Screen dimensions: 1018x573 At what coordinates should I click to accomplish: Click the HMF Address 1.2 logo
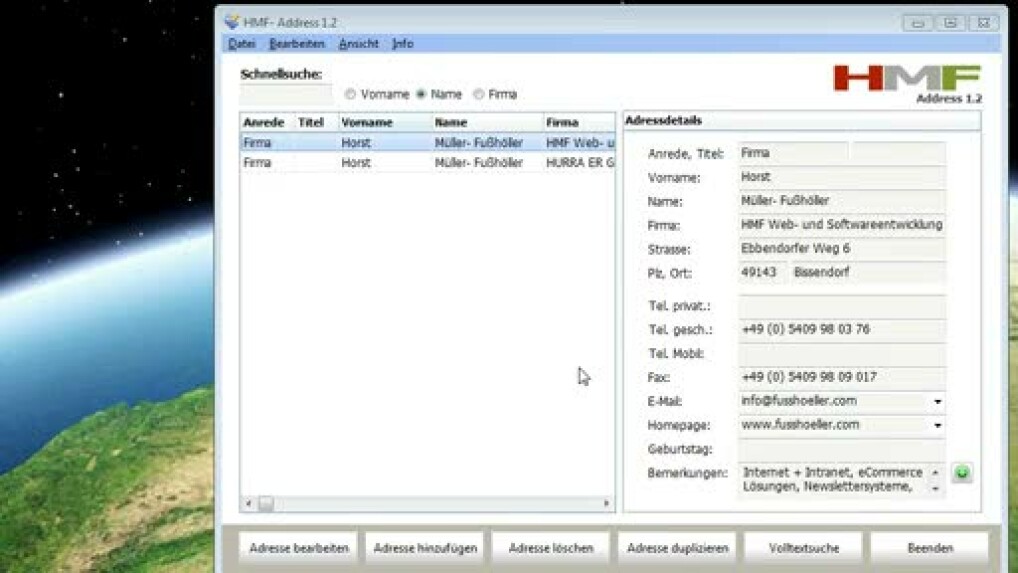(x=907, y=83)
